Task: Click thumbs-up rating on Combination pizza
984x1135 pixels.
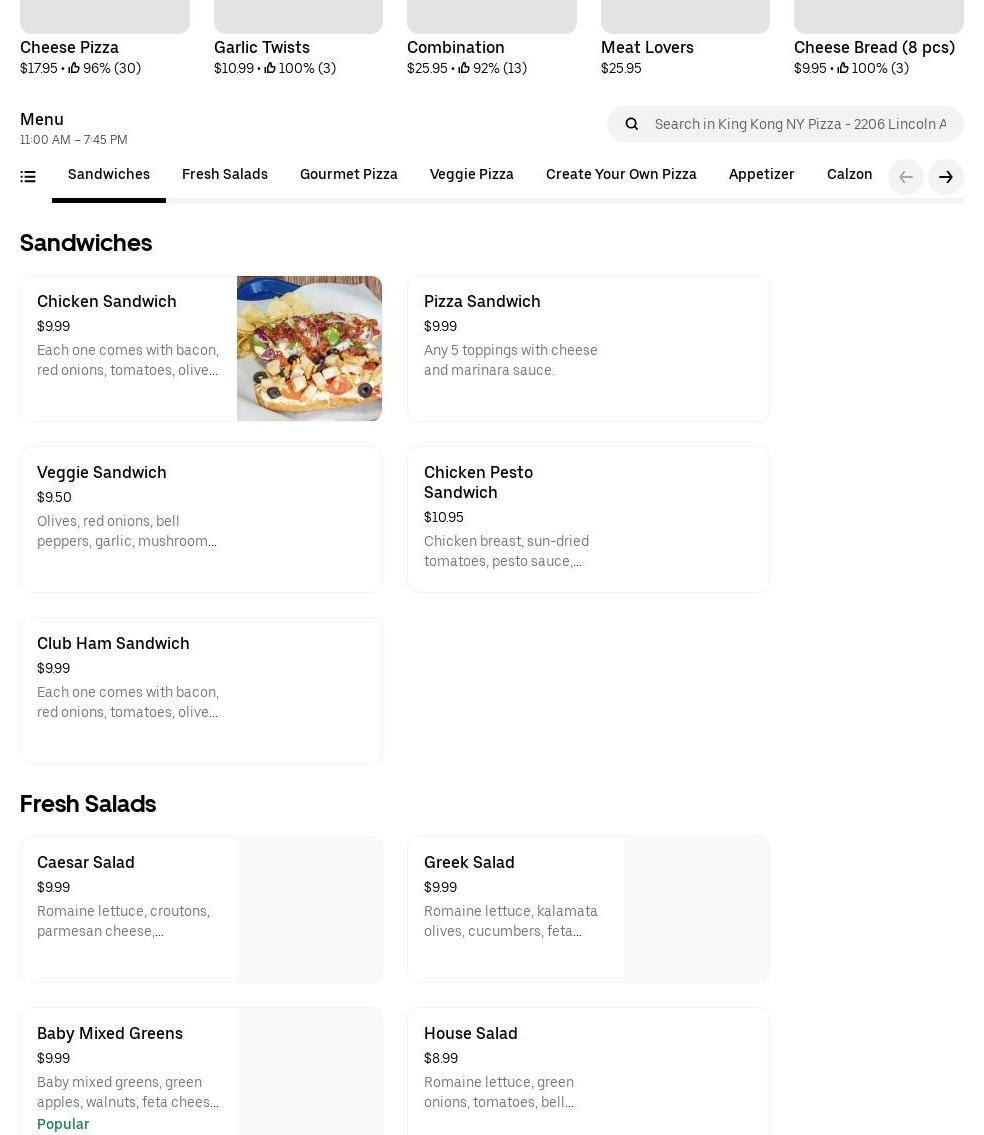Action: click(464, 69)
